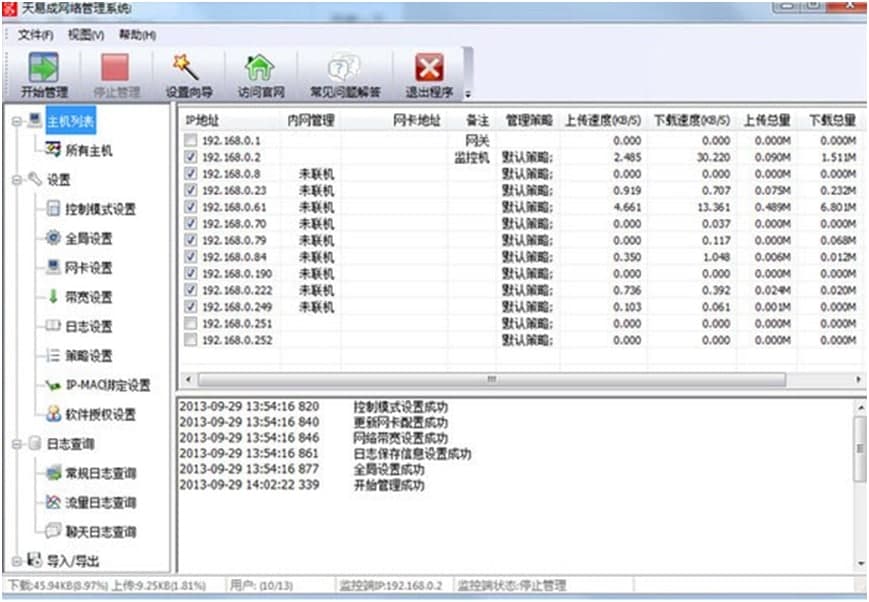Screen dimensions: 869x602
Task: Click the 访问官网 house icon
Action: [x=259, y=68]
